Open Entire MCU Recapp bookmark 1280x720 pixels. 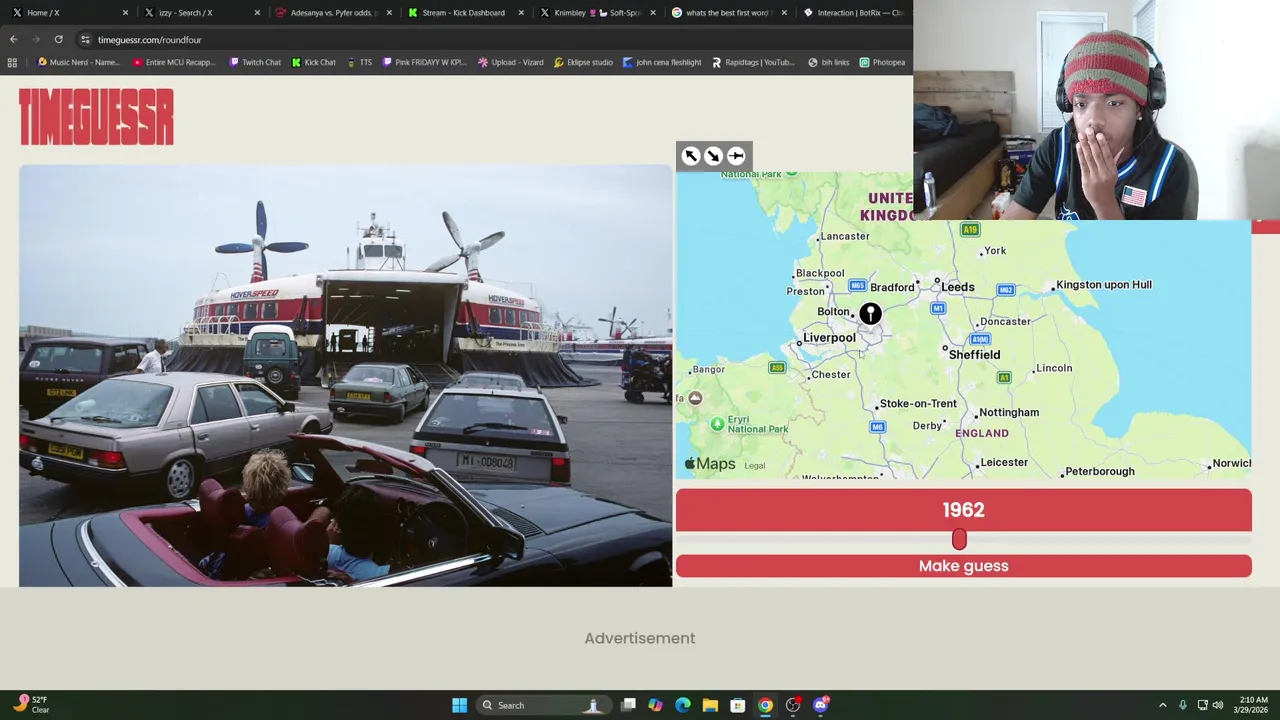tap(173, 62)
